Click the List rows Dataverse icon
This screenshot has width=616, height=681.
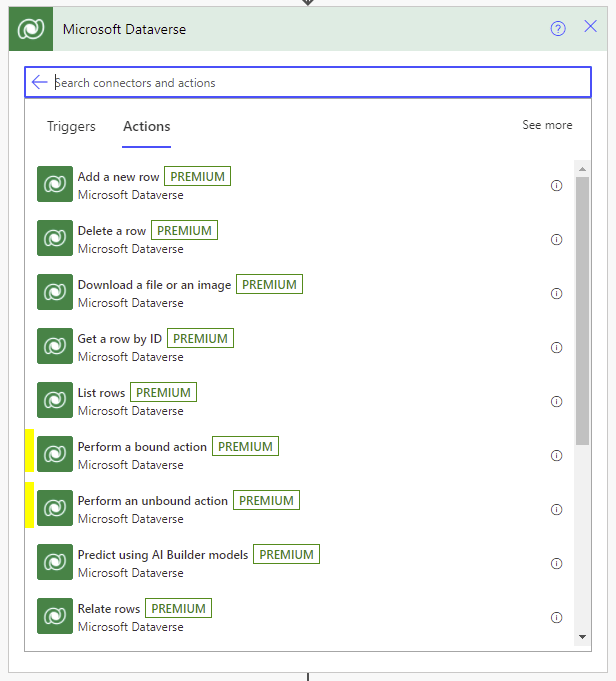pyautogui.click(x=55, y=400)
